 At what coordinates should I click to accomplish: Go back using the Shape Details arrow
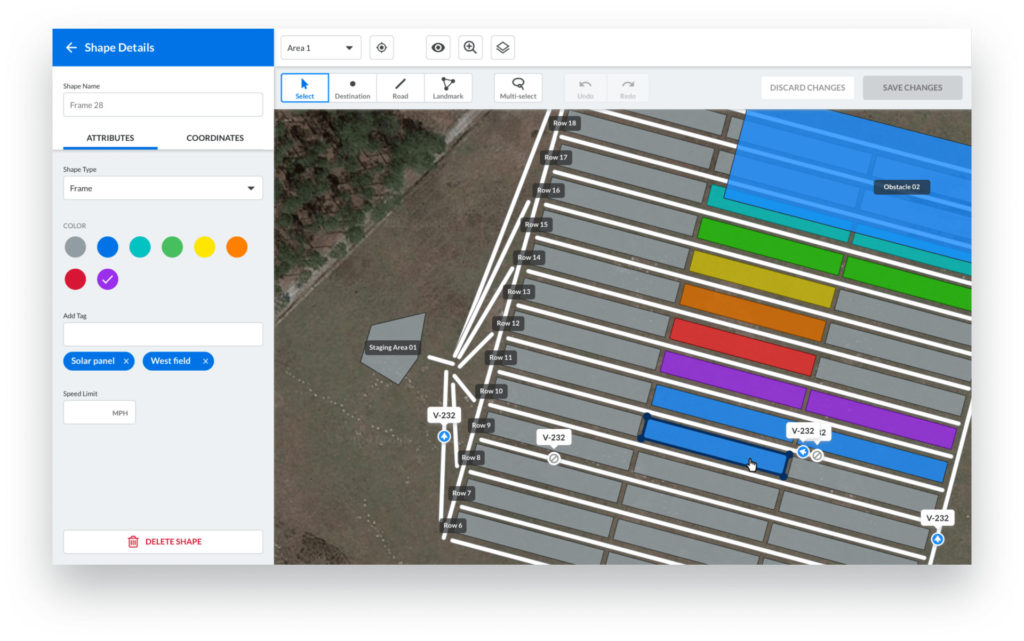click(71, 48)
